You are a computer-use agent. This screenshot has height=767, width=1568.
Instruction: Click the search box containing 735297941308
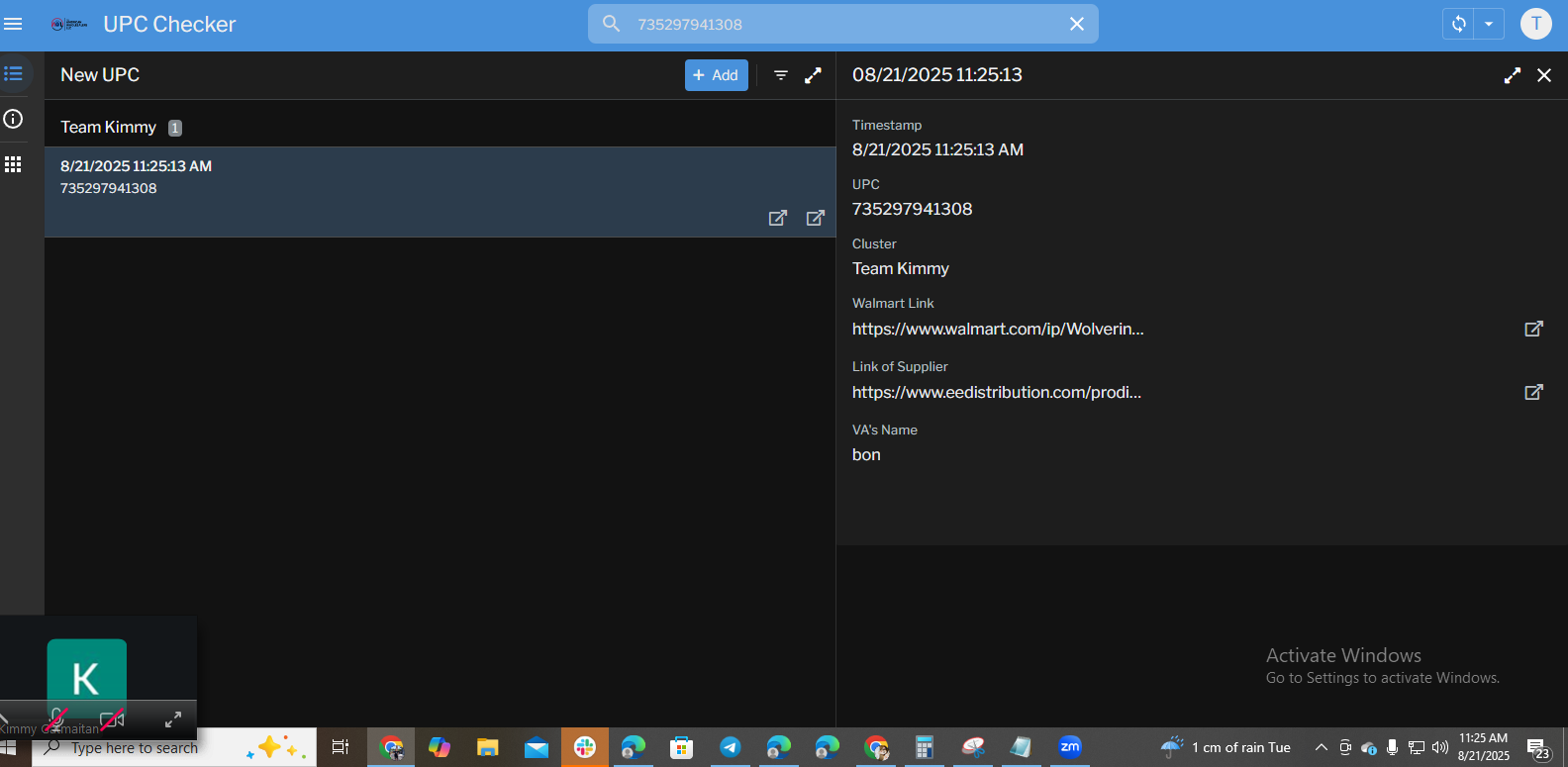(841, 24)
